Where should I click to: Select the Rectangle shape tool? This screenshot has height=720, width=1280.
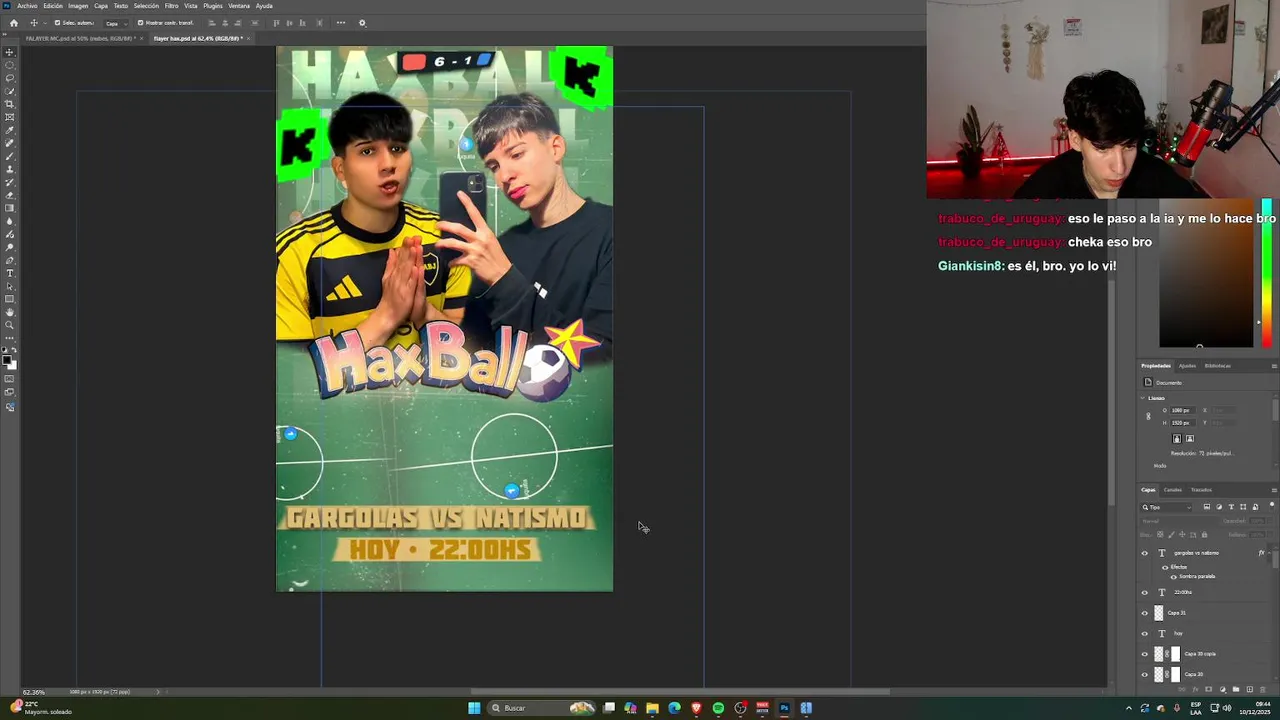pos(9,299)
